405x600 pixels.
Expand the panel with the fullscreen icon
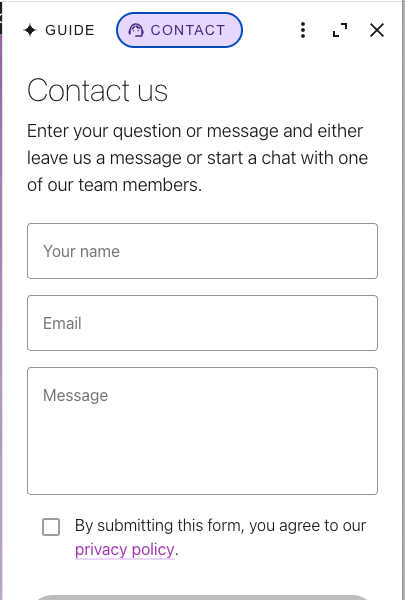tap(340, 30)
